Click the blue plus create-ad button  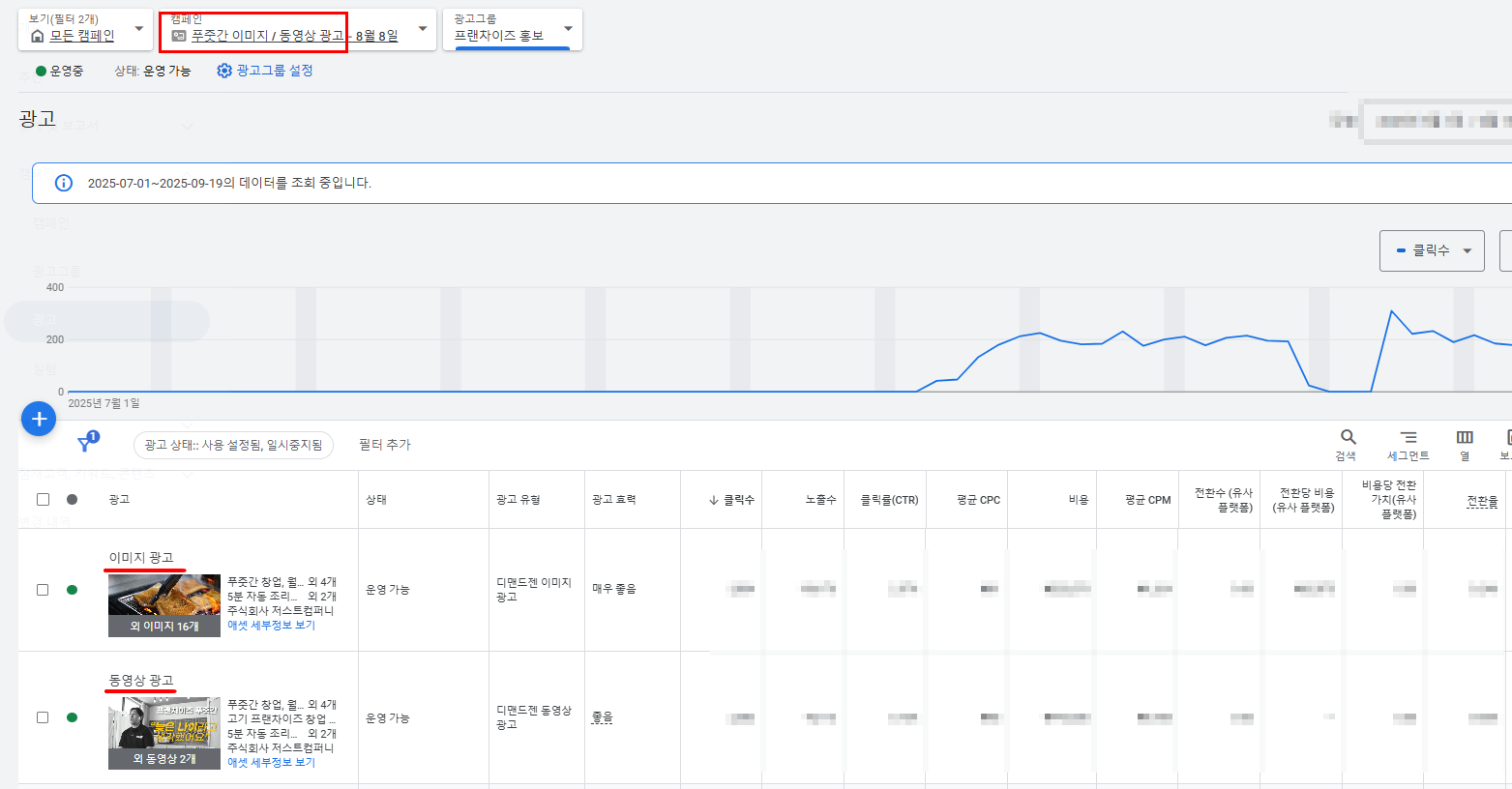pyautogui.click(x=39, y=419)
